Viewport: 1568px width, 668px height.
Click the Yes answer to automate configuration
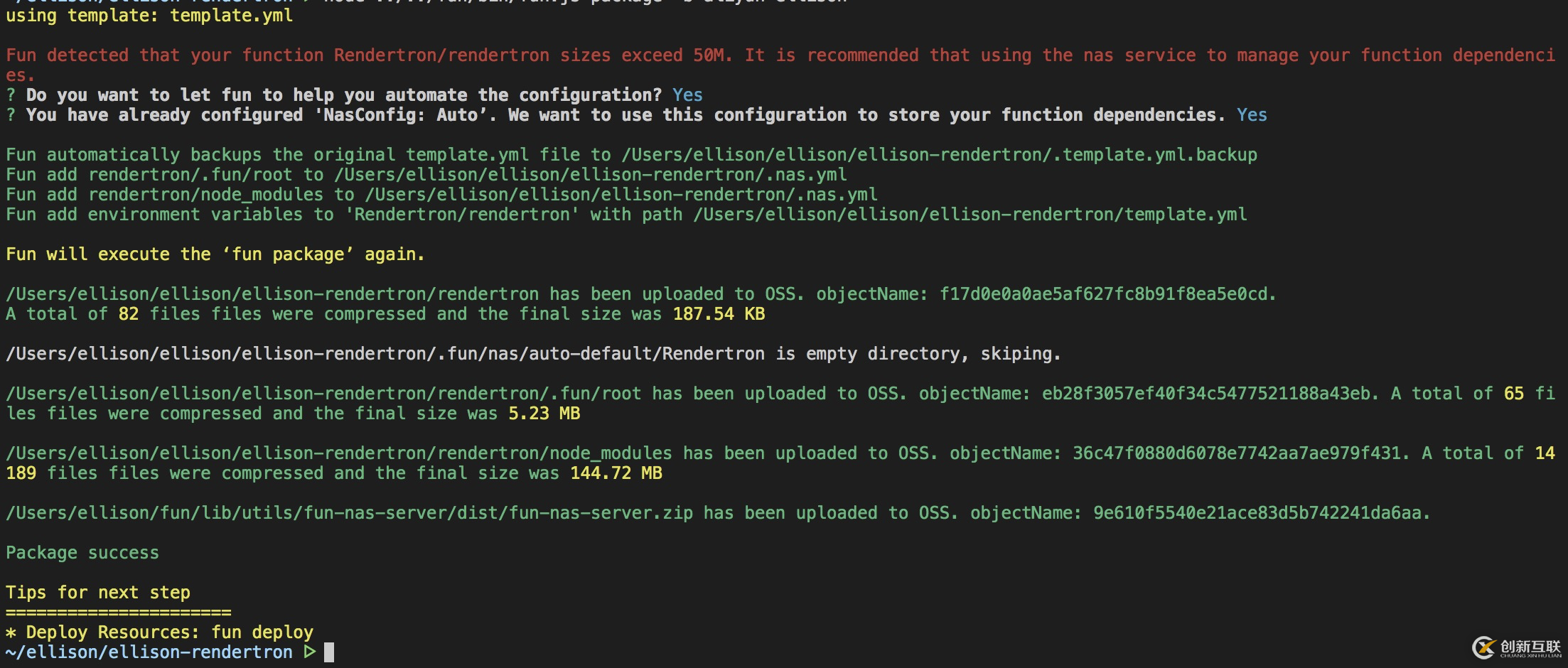687,95
